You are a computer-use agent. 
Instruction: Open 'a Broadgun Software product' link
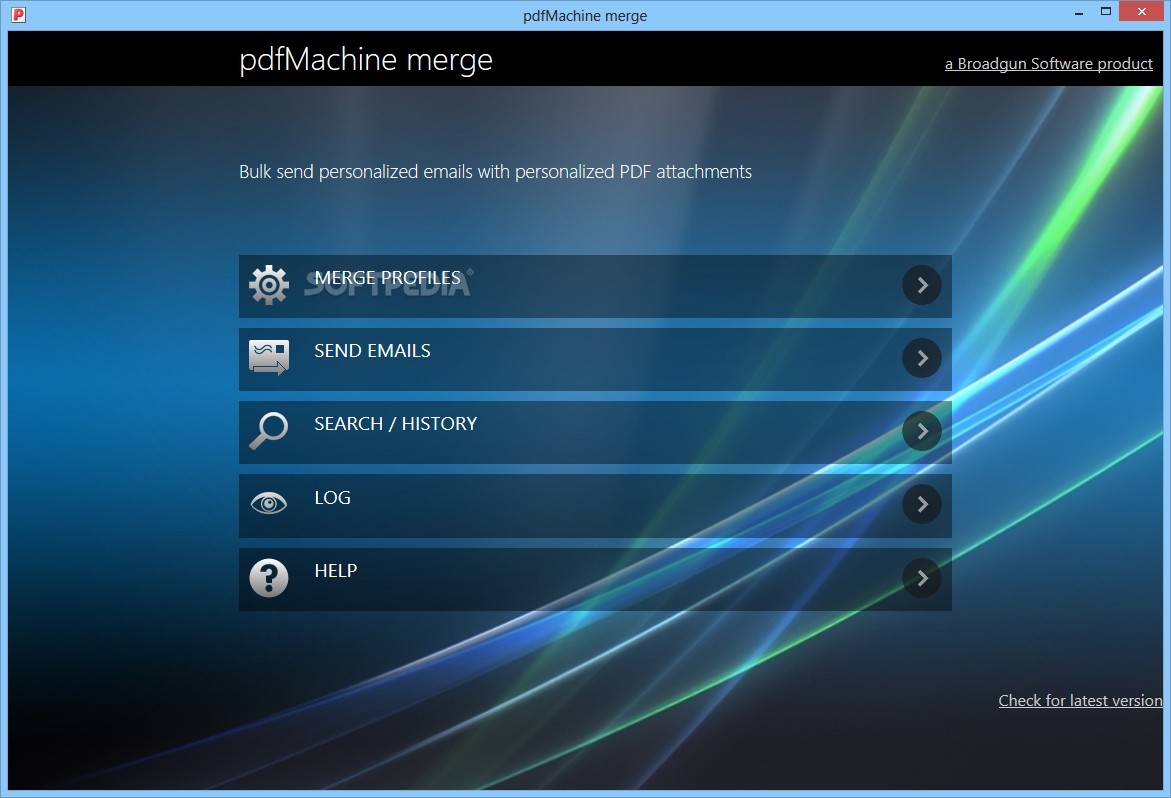pos(1049,64)
